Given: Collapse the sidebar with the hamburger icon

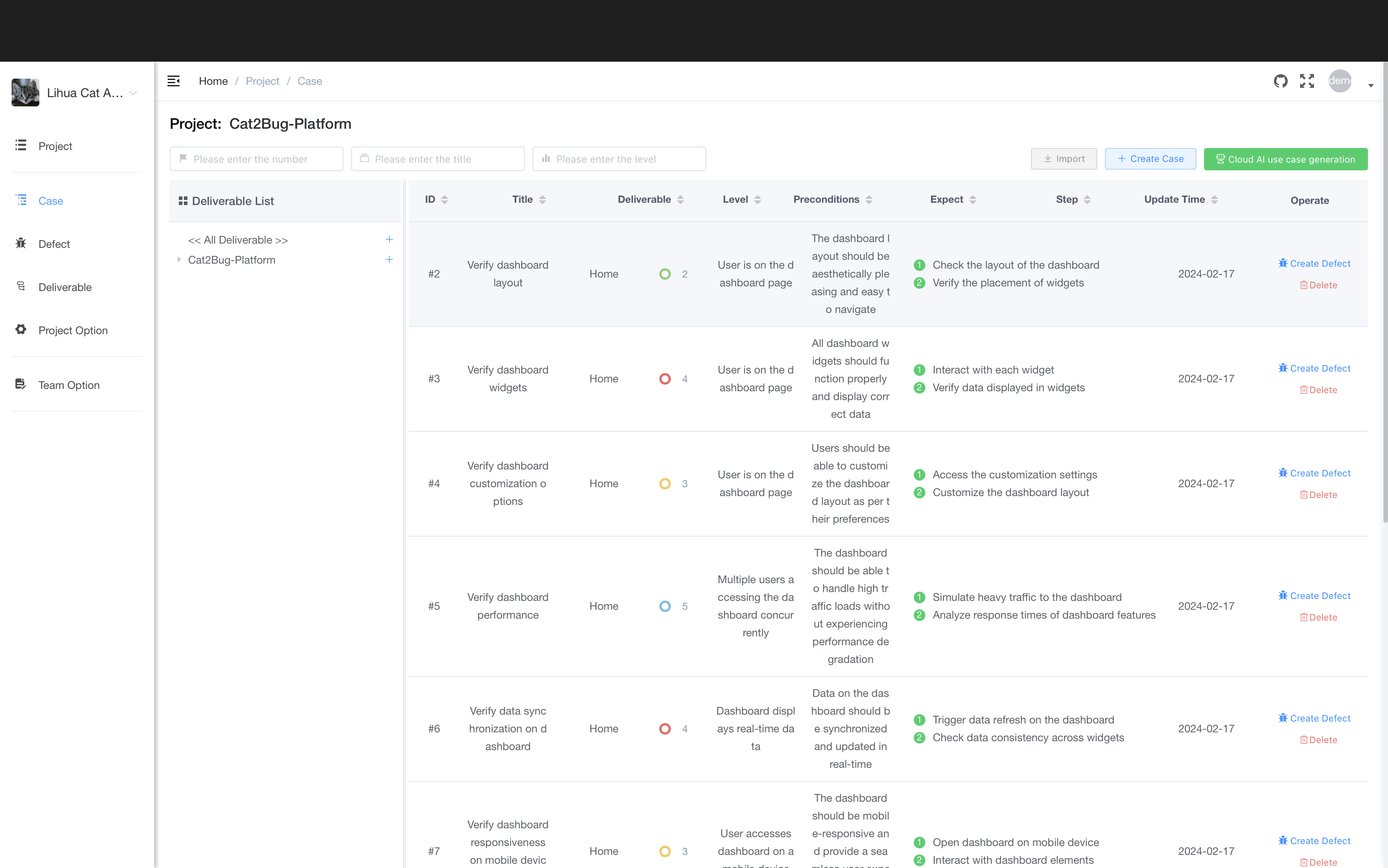Looking at the screenshot, I should click(x=173, y=81).
